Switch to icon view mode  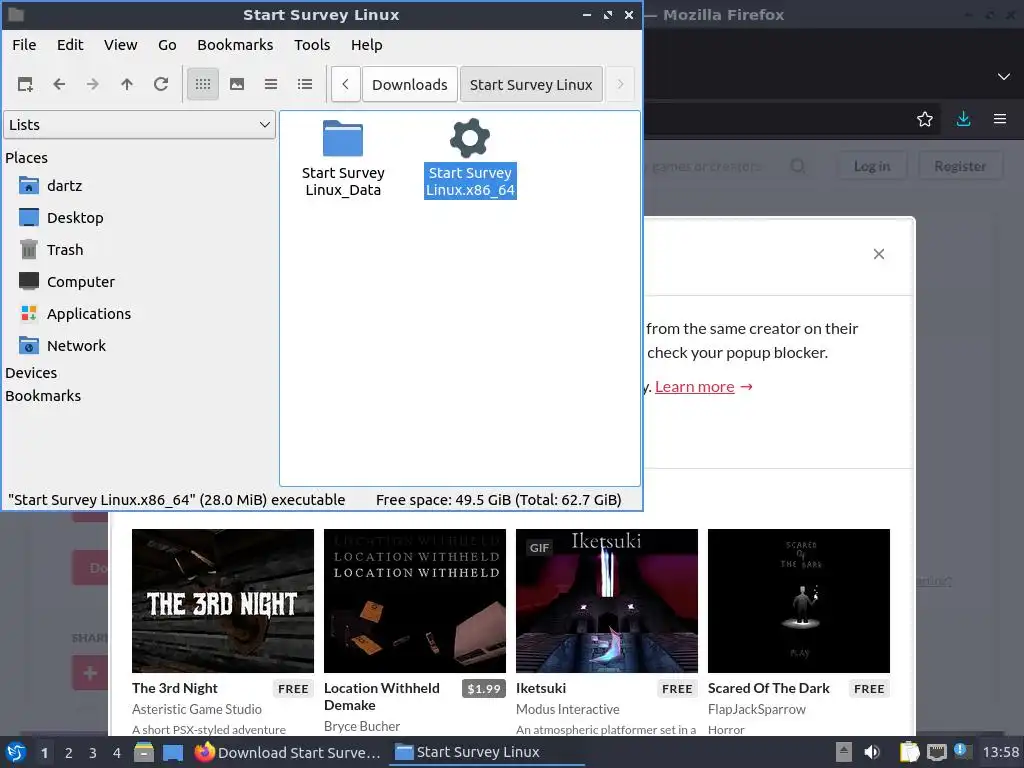click(203, 84)
